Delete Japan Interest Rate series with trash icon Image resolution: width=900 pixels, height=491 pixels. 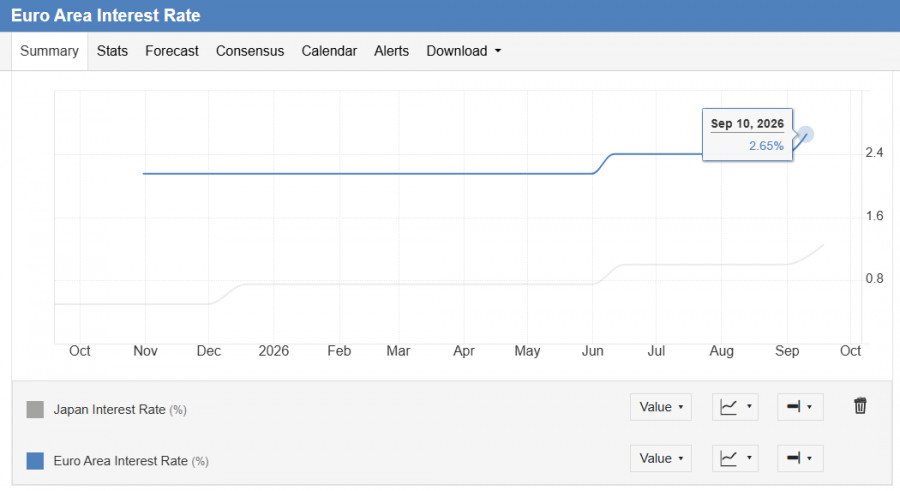tap(860, 406)
